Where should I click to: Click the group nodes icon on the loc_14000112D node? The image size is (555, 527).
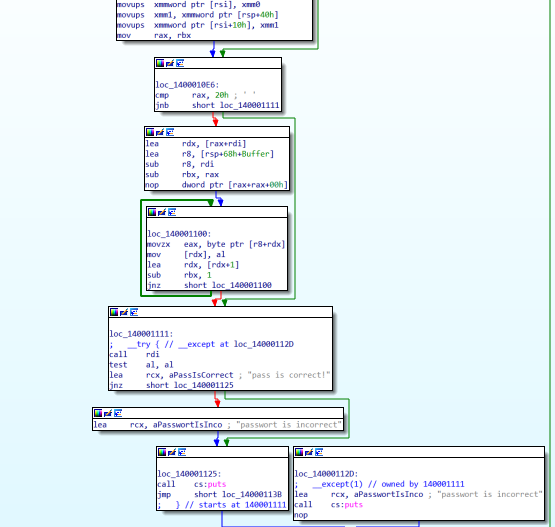pos(319,452)
